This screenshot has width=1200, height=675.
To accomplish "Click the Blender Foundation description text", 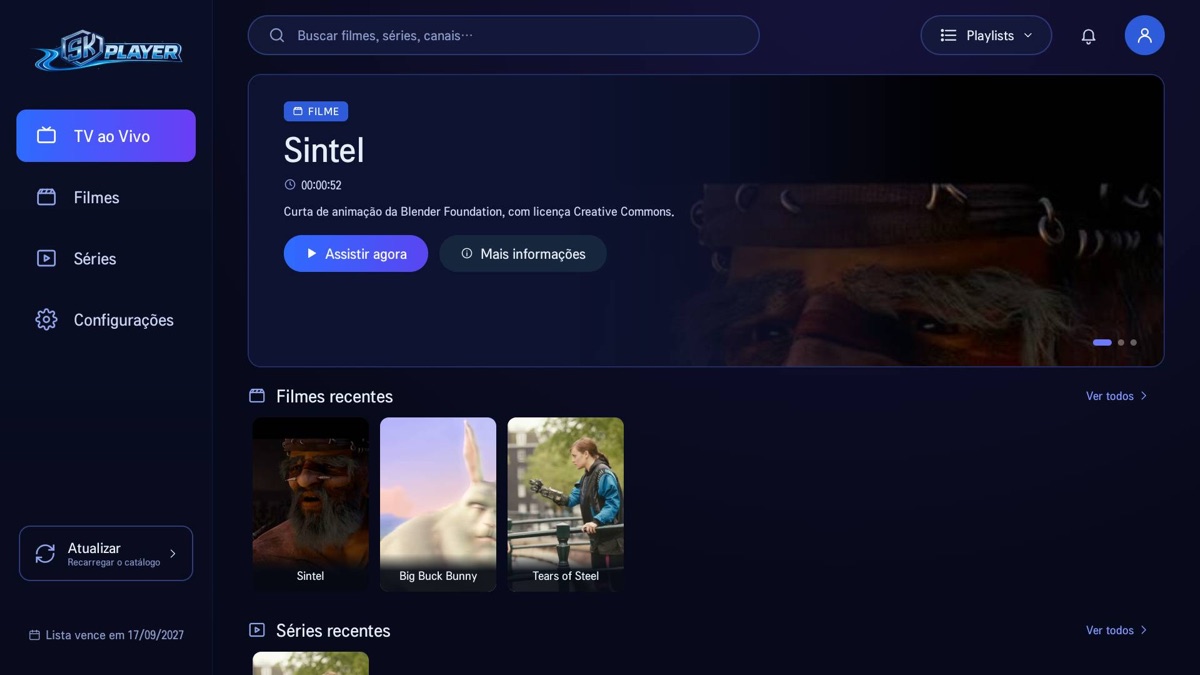I will (x=479, y=212).
